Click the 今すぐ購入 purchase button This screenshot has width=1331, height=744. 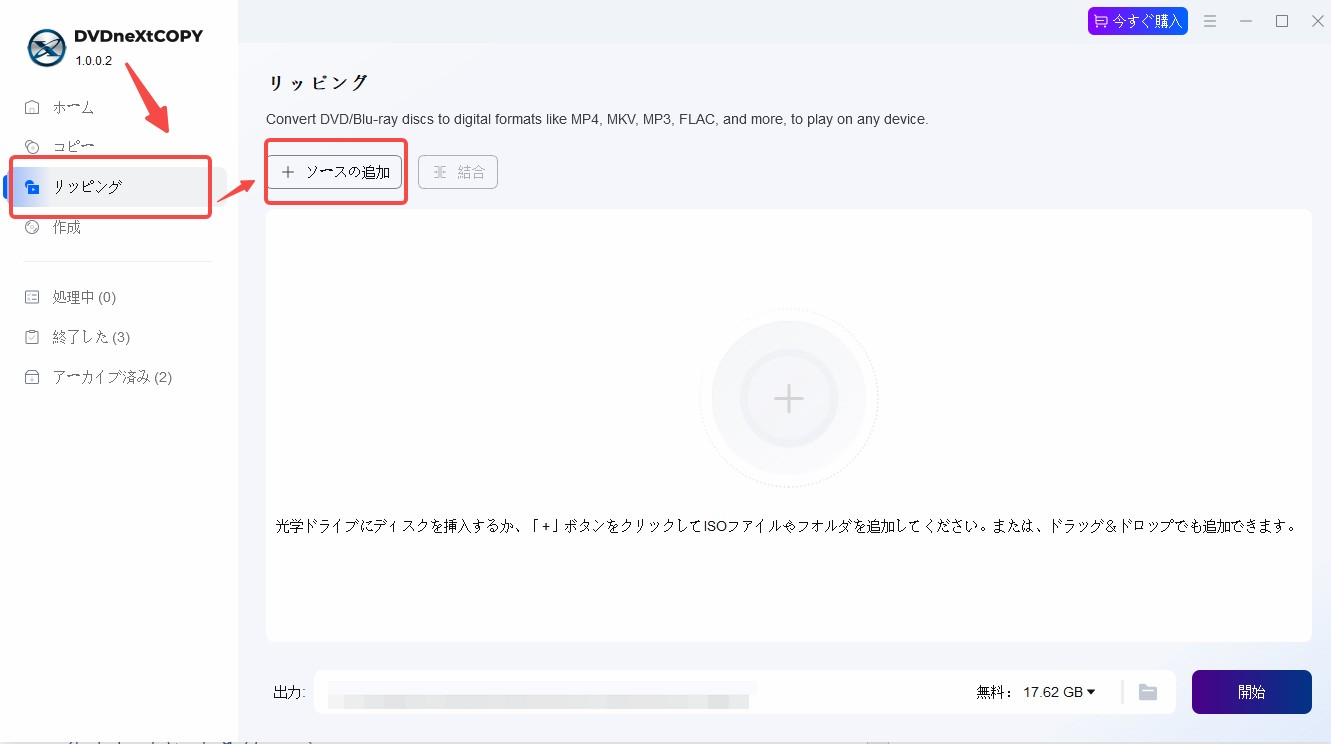(1138, 21)
